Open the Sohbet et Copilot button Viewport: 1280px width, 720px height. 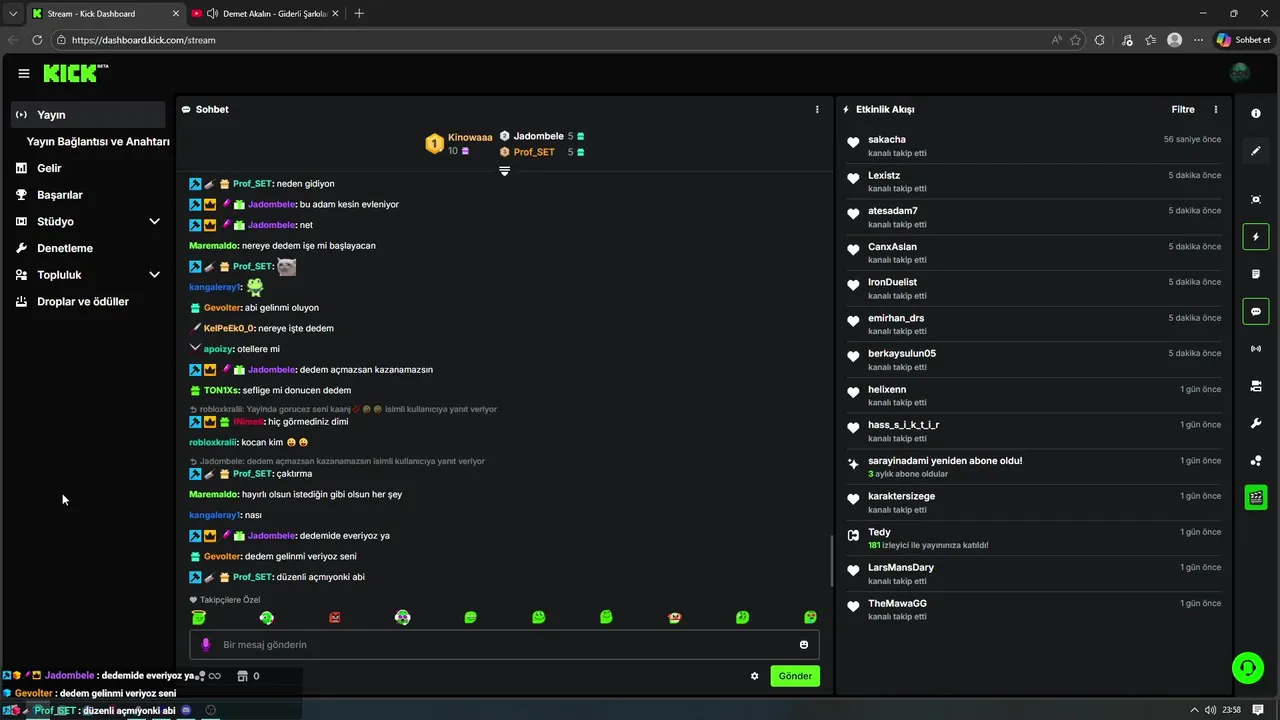tap(1245, 40)
